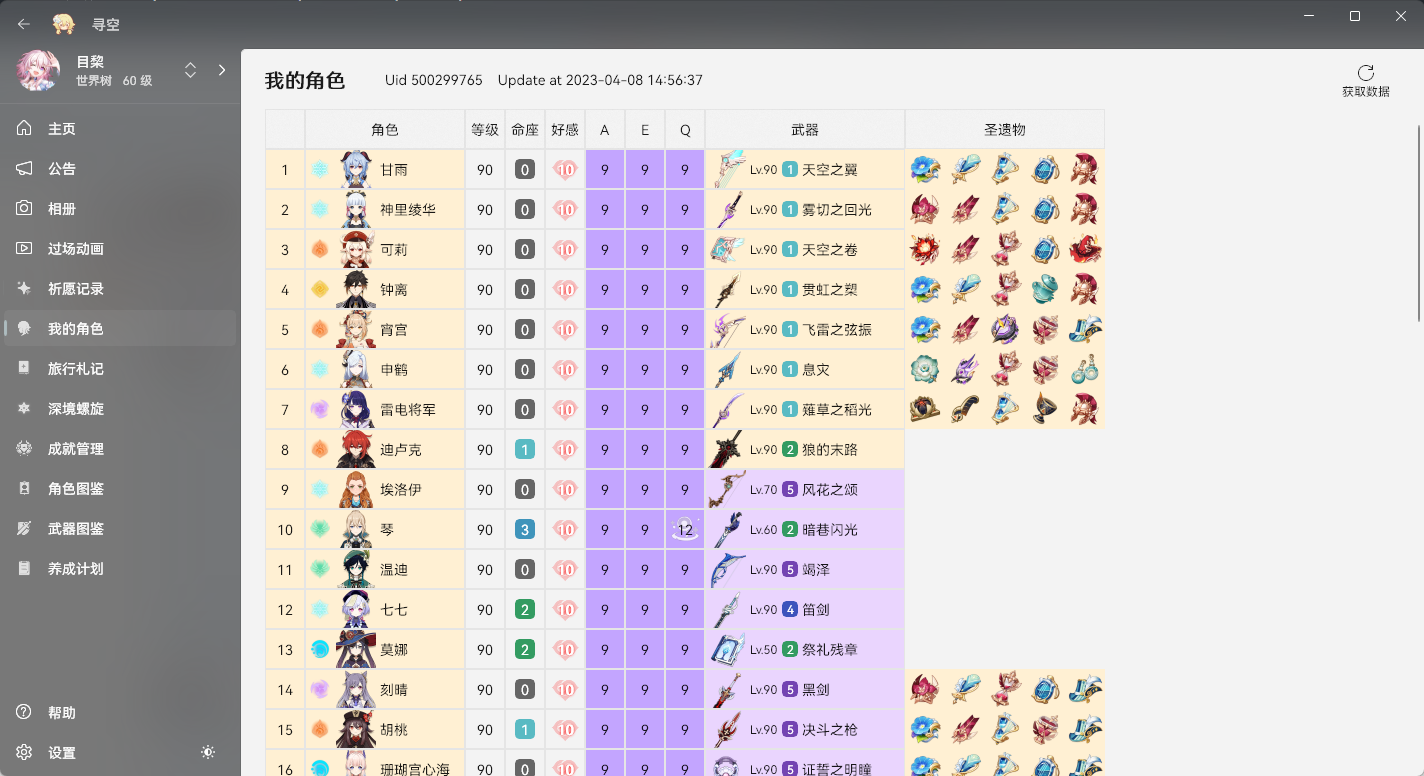Viewport: 1424px width, 776px height.
Task: Open user details chevron next to 目黎
Action: click(x=222, y=70)
